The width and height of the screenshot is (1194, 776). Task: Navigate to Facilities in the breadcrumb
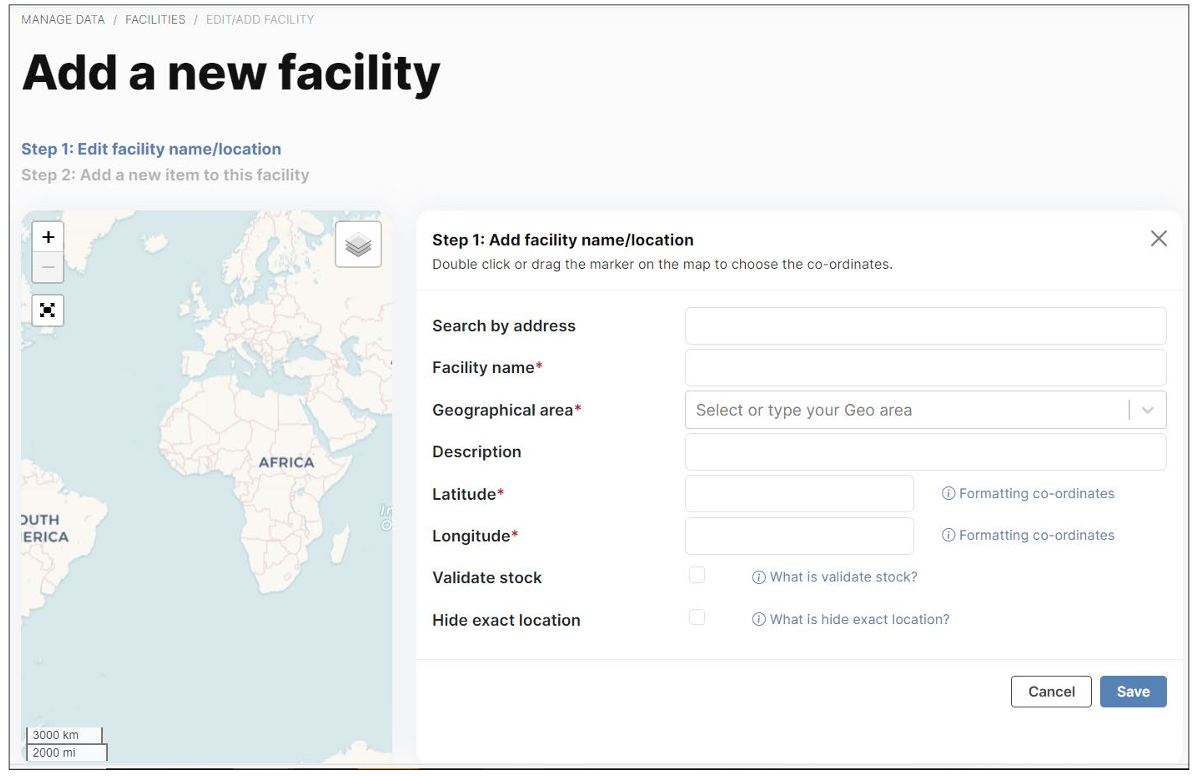point(155,19)
